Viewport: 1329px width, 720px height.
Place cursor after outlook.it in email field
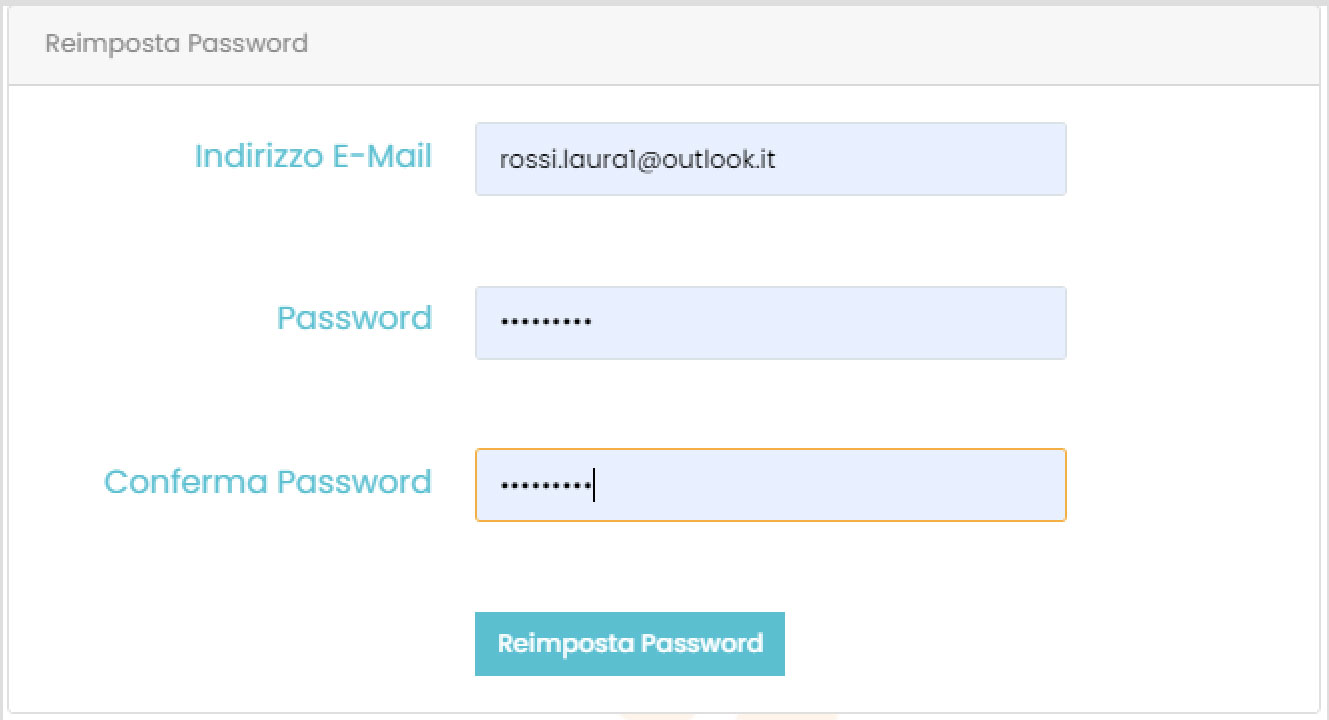[x=778, y=159]
